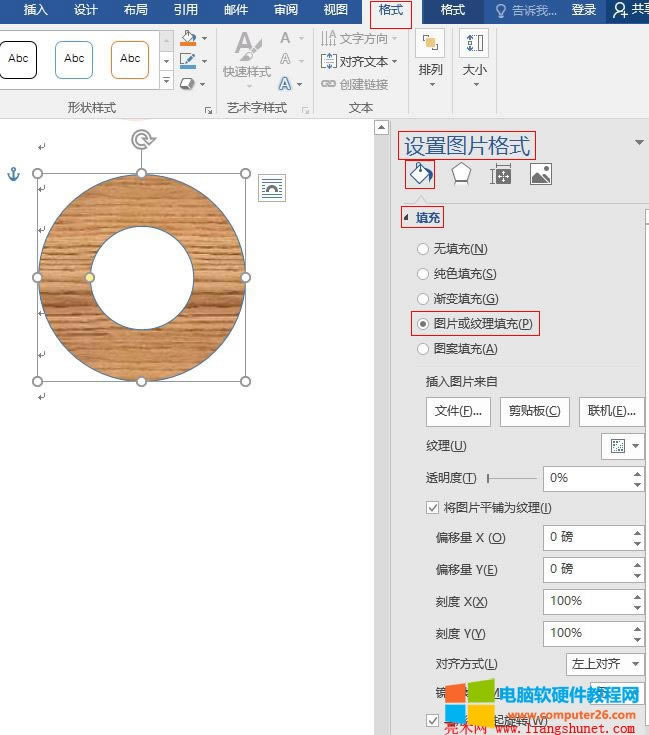Click the 排列 (Arrange) icon
The width and height of the screenshot is (649, 735).
click(430, 52)
